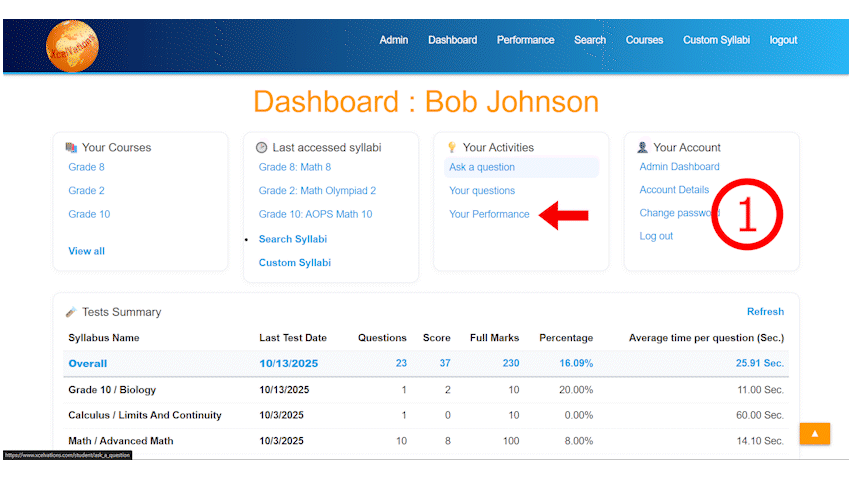Click the Percentage column header

point(566,338)
